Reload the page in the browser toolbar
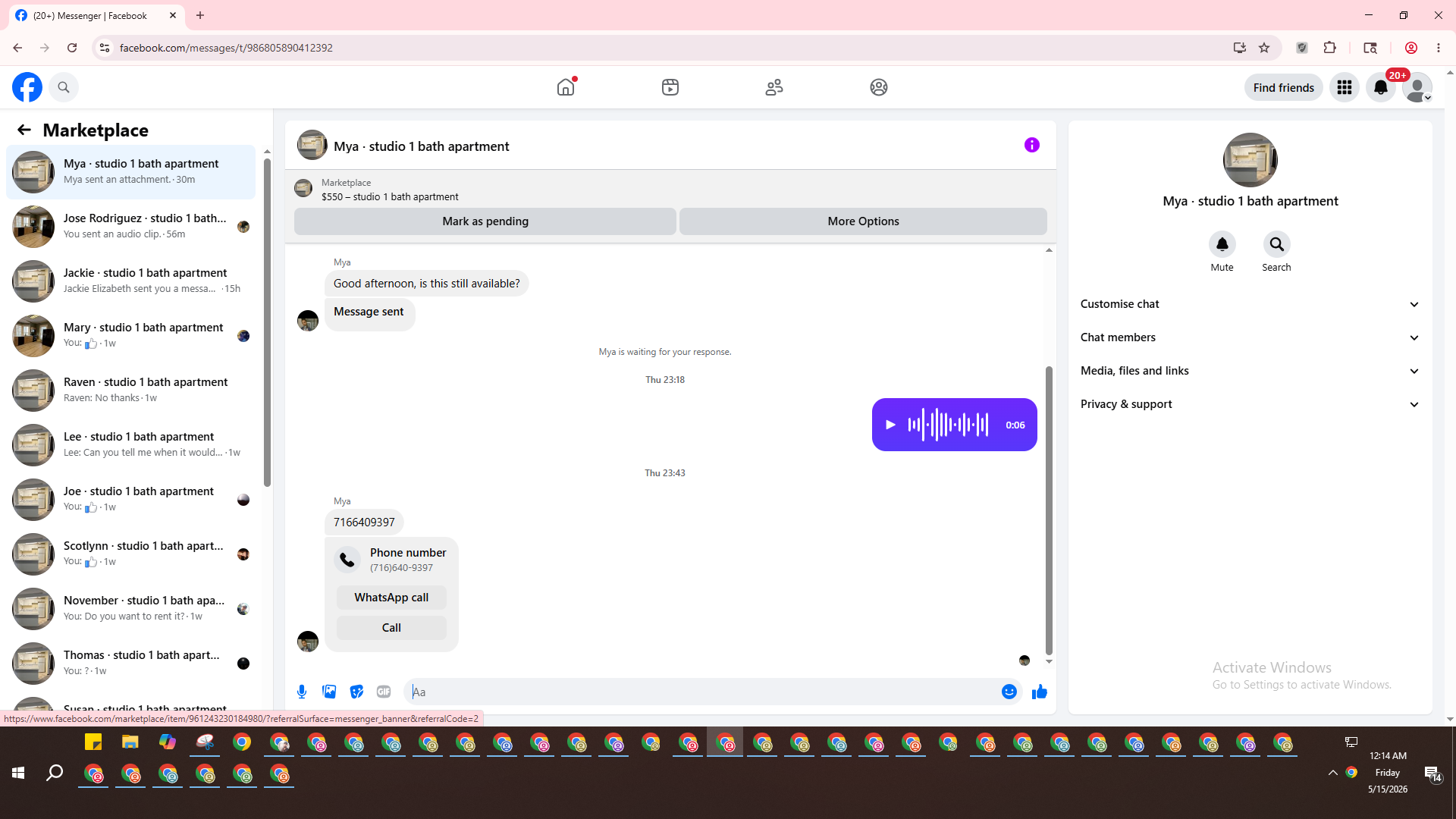1456x819 pixels. coord(72,48)
